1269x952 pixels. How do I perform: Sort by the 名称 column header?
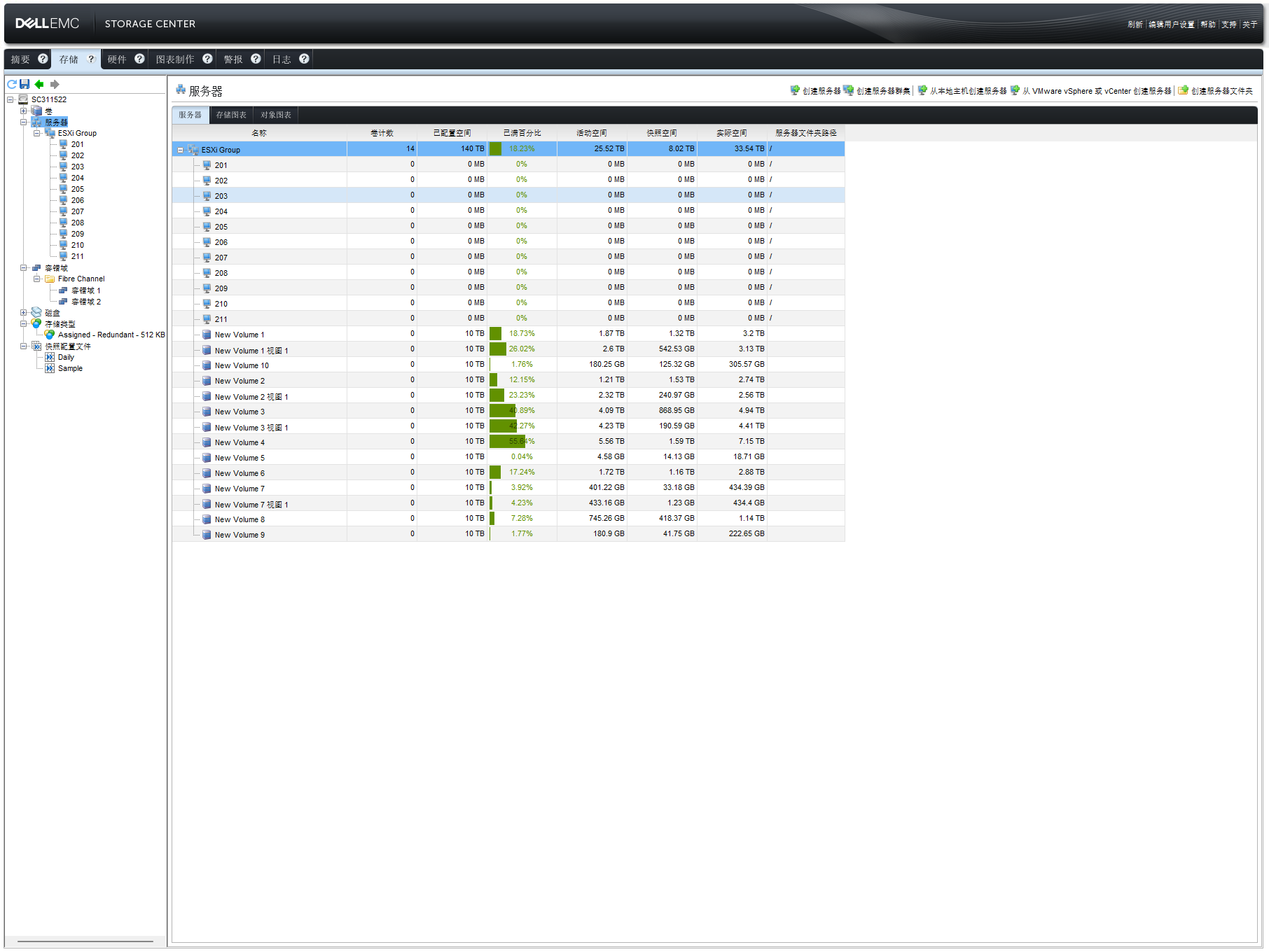pyautogui.click(x=259, y=133)
